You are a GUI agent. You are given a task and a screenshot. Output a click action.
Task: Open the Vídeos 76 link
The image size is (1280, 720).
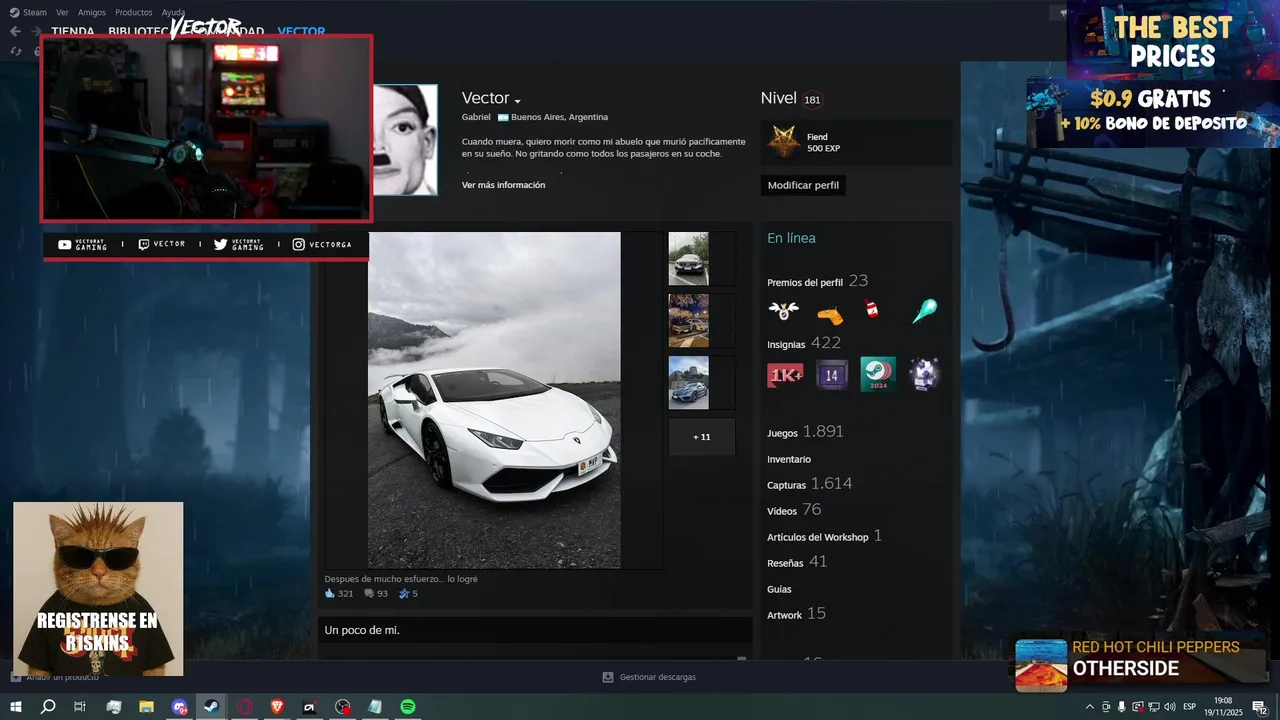click(x=794, y=510)
